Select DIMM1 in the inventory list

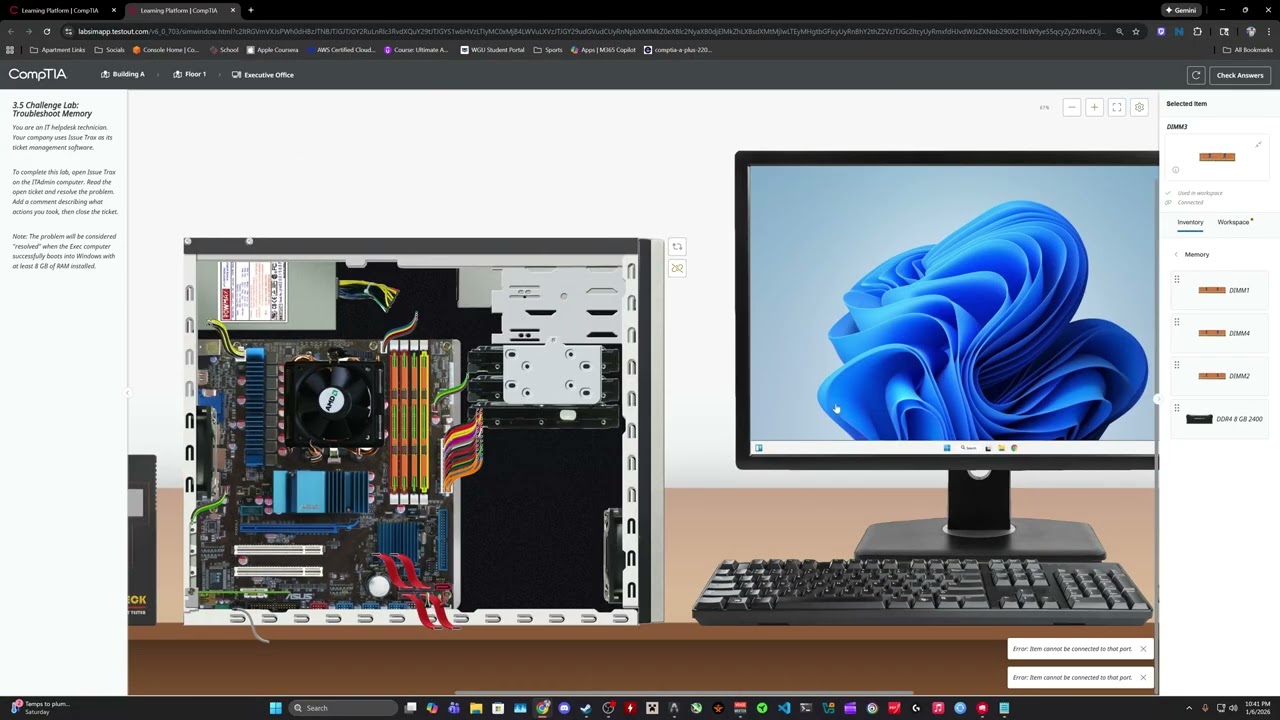pos(1220,290)
